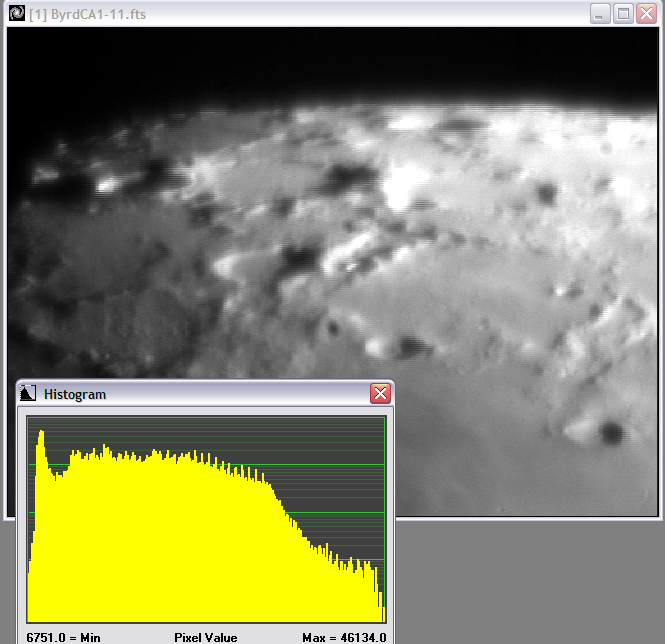
Task: Close the ByrdCA1-11.fts image window
Action: pos(647,13)
